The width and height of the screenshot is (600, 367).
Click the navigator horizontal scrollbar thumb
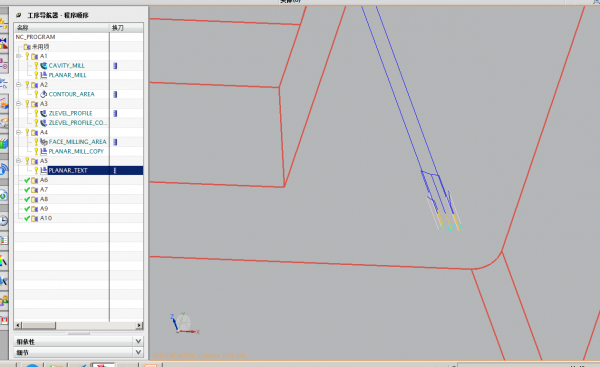tap(39, 325)
